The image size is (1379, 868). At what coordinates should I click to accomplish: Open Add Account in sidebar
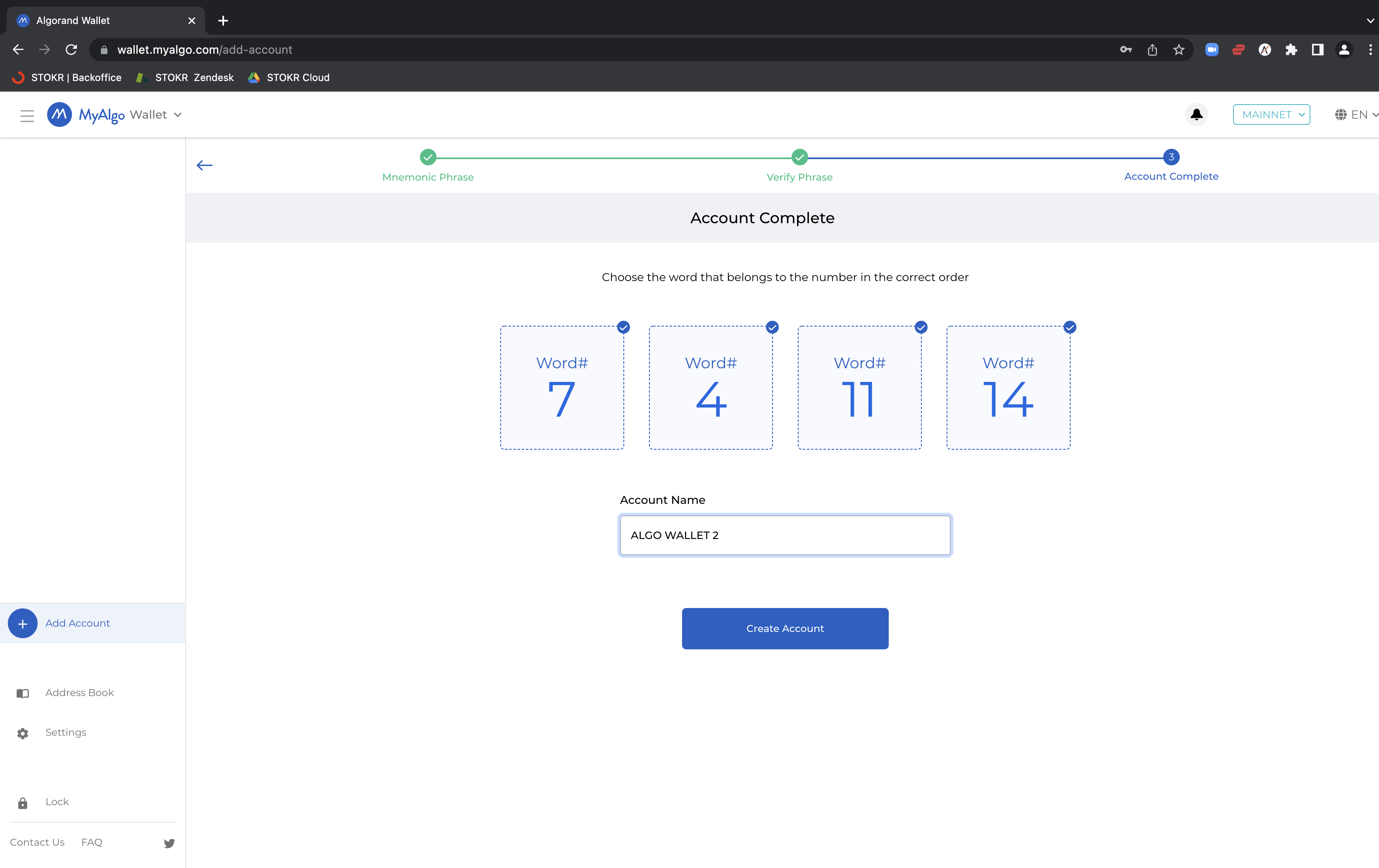pyautogui.click(x=93, y=623)
